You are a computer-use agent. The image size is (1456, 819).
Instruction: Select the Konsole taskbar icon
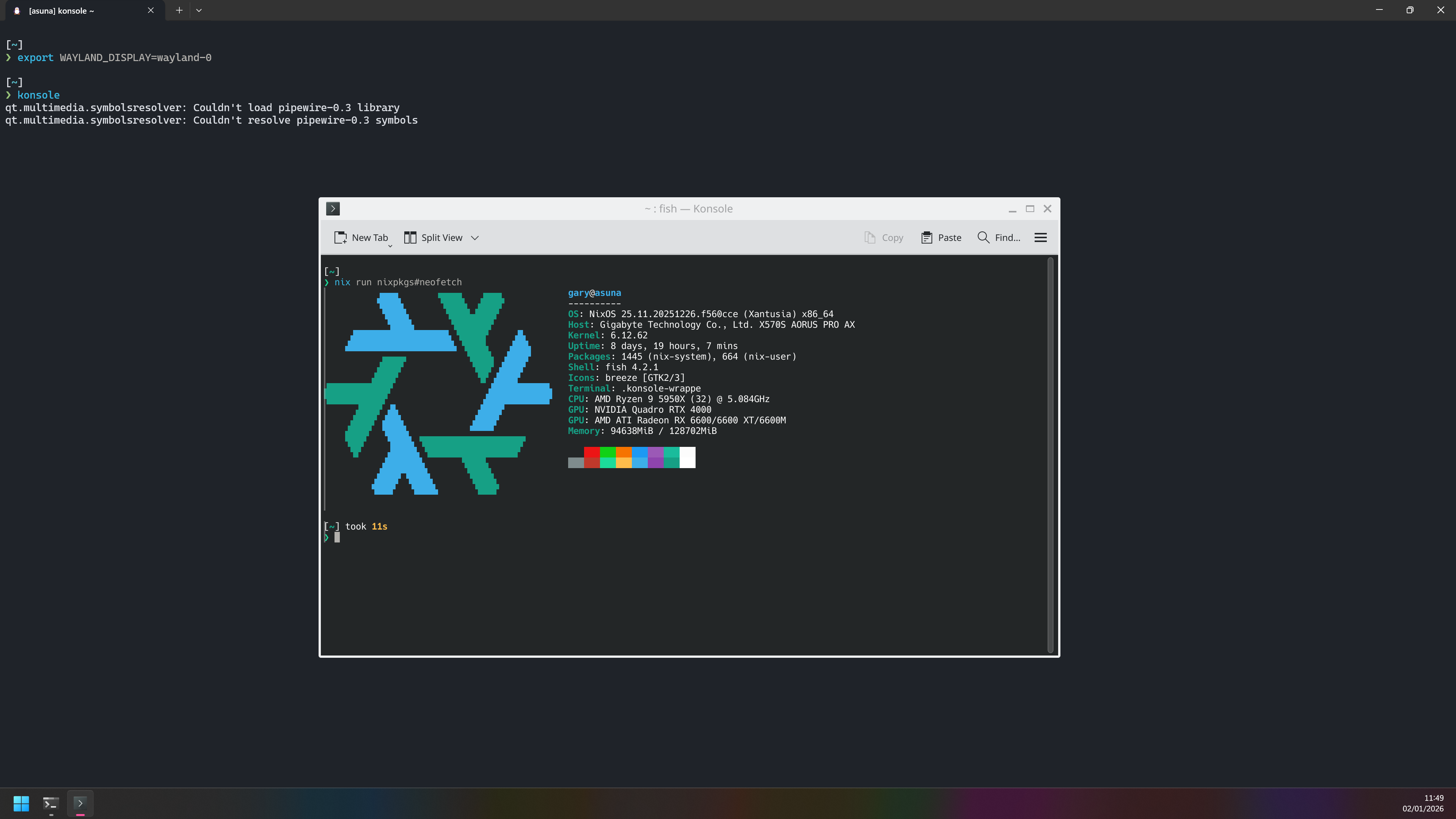click(80, 803)
